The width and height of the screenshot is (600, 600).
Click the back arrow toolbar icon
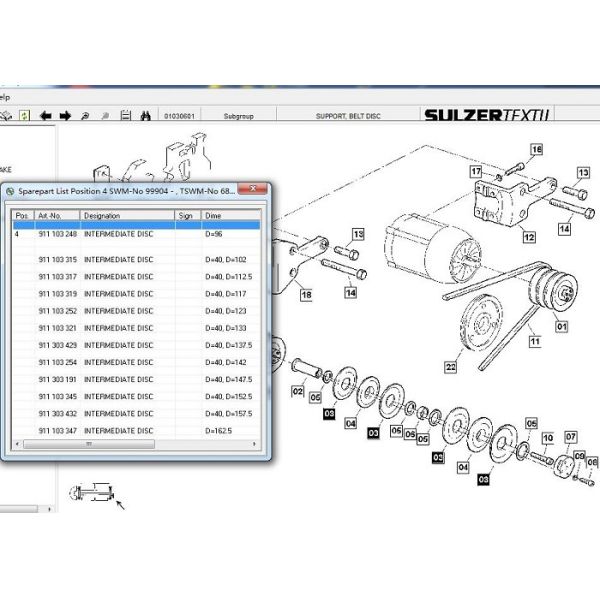pyautogui.click(x=45, y=116)
